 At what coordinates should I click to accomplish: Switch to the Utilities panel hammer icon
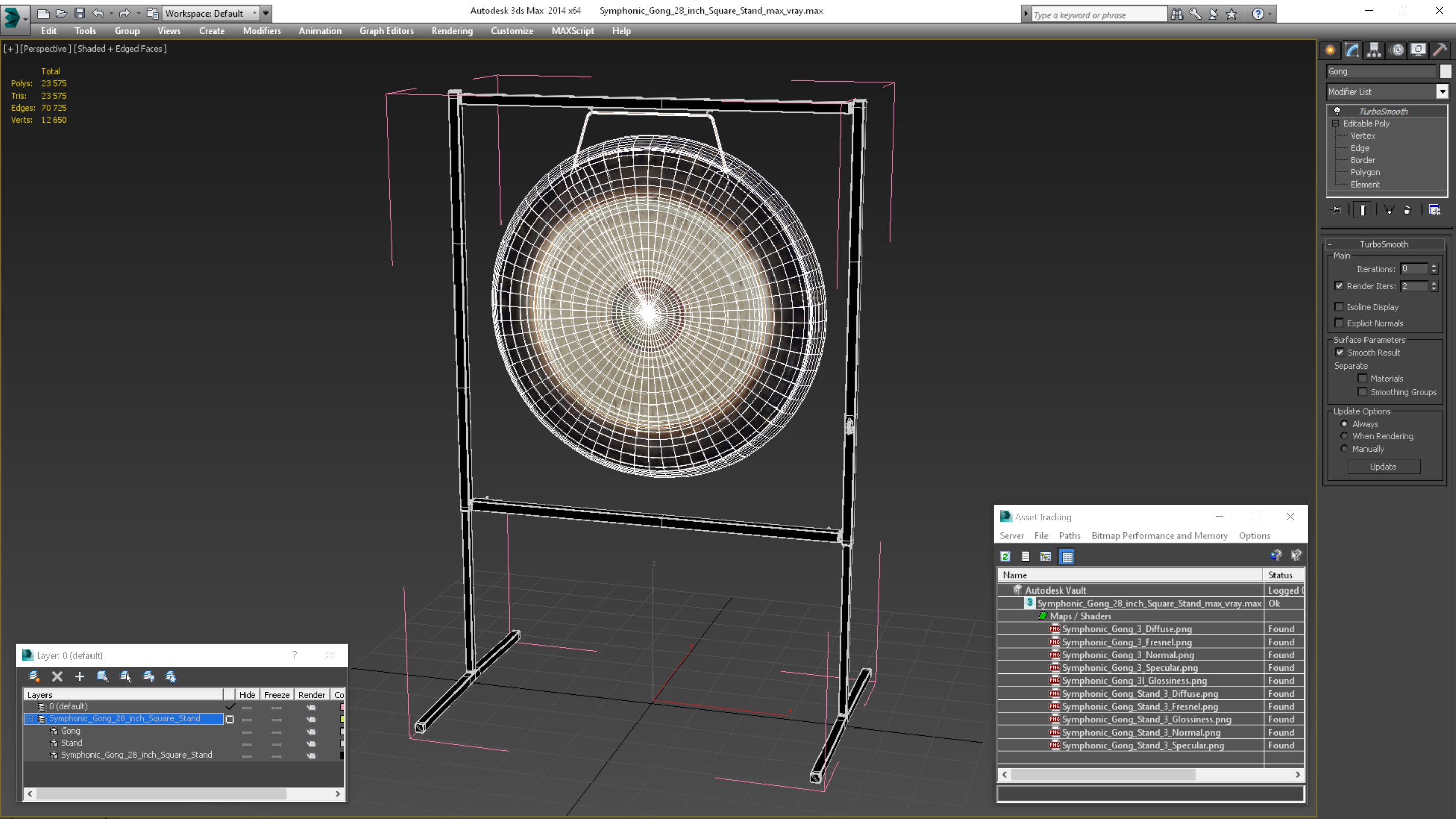pyautogui.click(x=1440, y=50)
